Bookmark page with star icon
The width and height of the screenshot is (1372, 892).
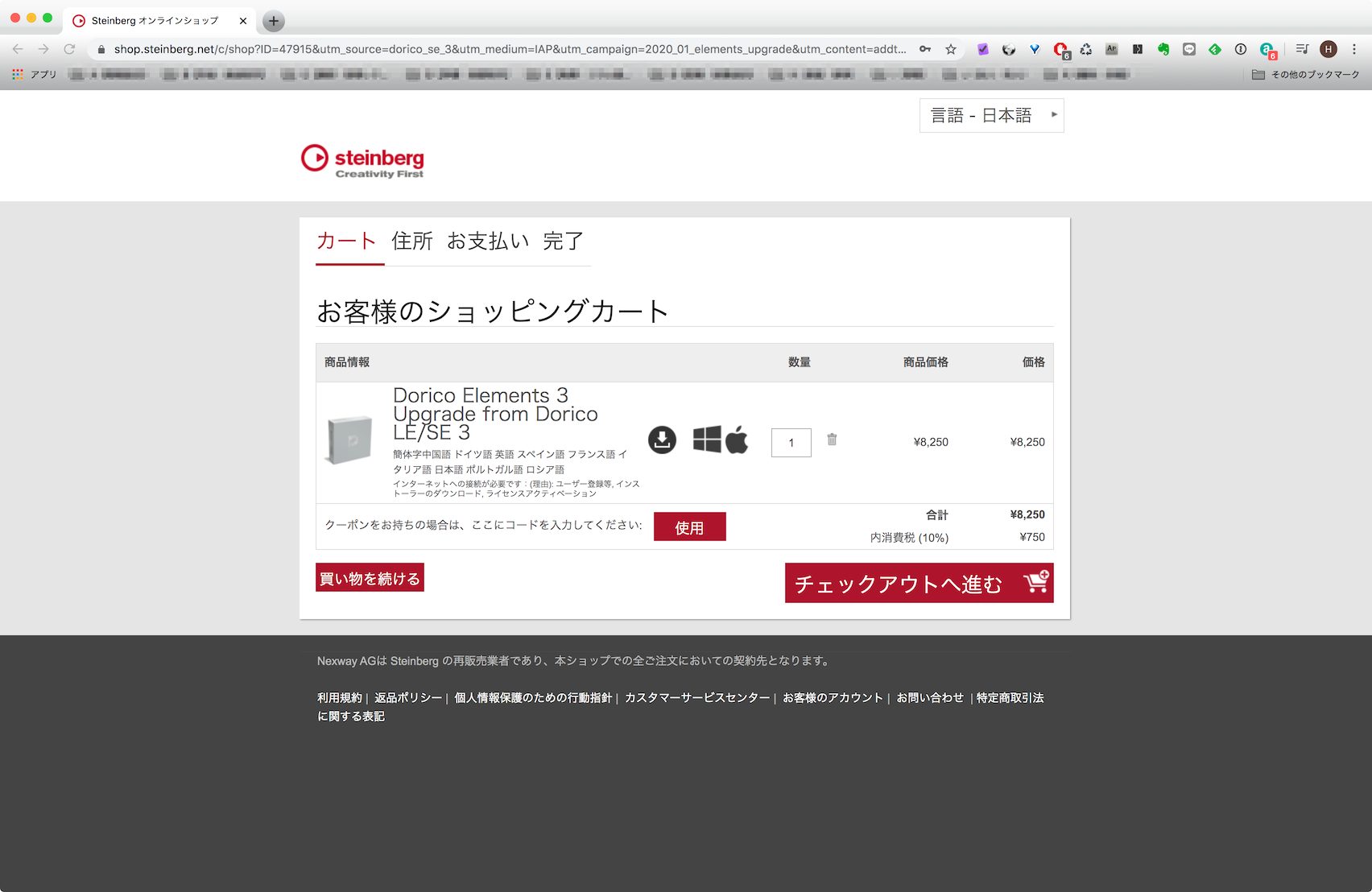click(951, 49)
